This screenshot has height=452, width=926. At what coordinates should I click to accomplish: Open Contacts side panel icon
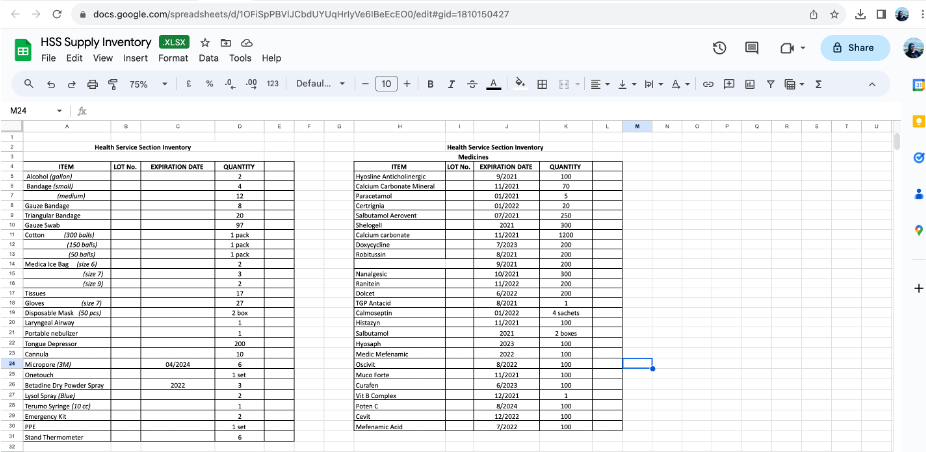pyautogui.click(x=918, y=194)
